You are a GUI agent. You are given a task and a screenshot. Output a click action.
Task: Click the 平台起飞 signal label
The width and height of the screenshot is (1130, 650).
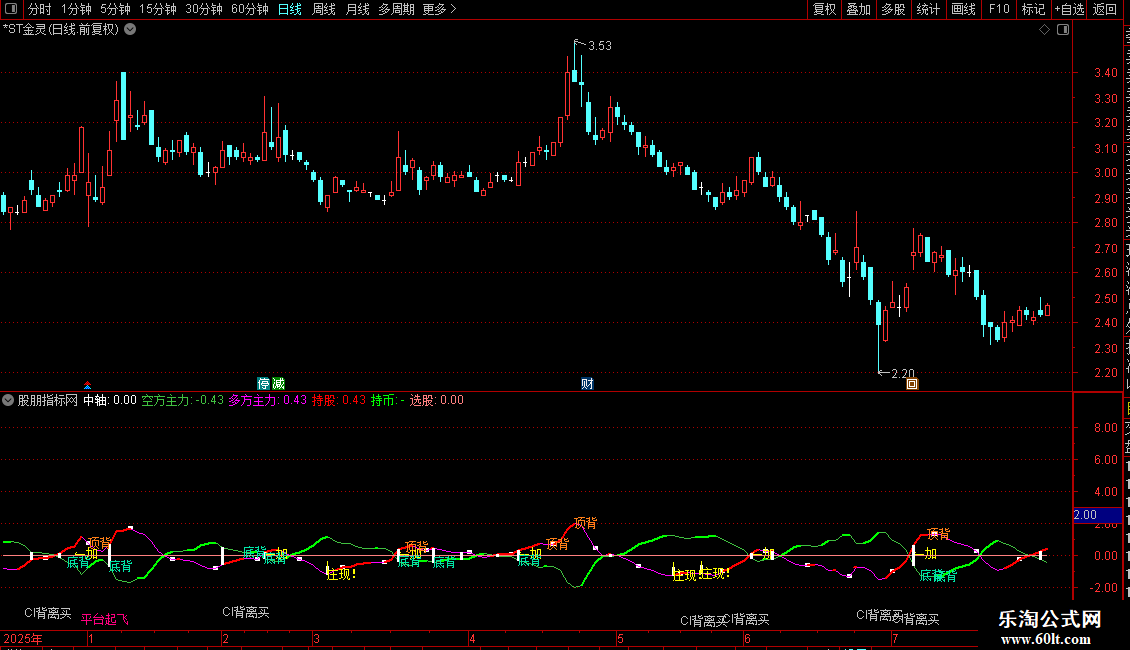104,619
